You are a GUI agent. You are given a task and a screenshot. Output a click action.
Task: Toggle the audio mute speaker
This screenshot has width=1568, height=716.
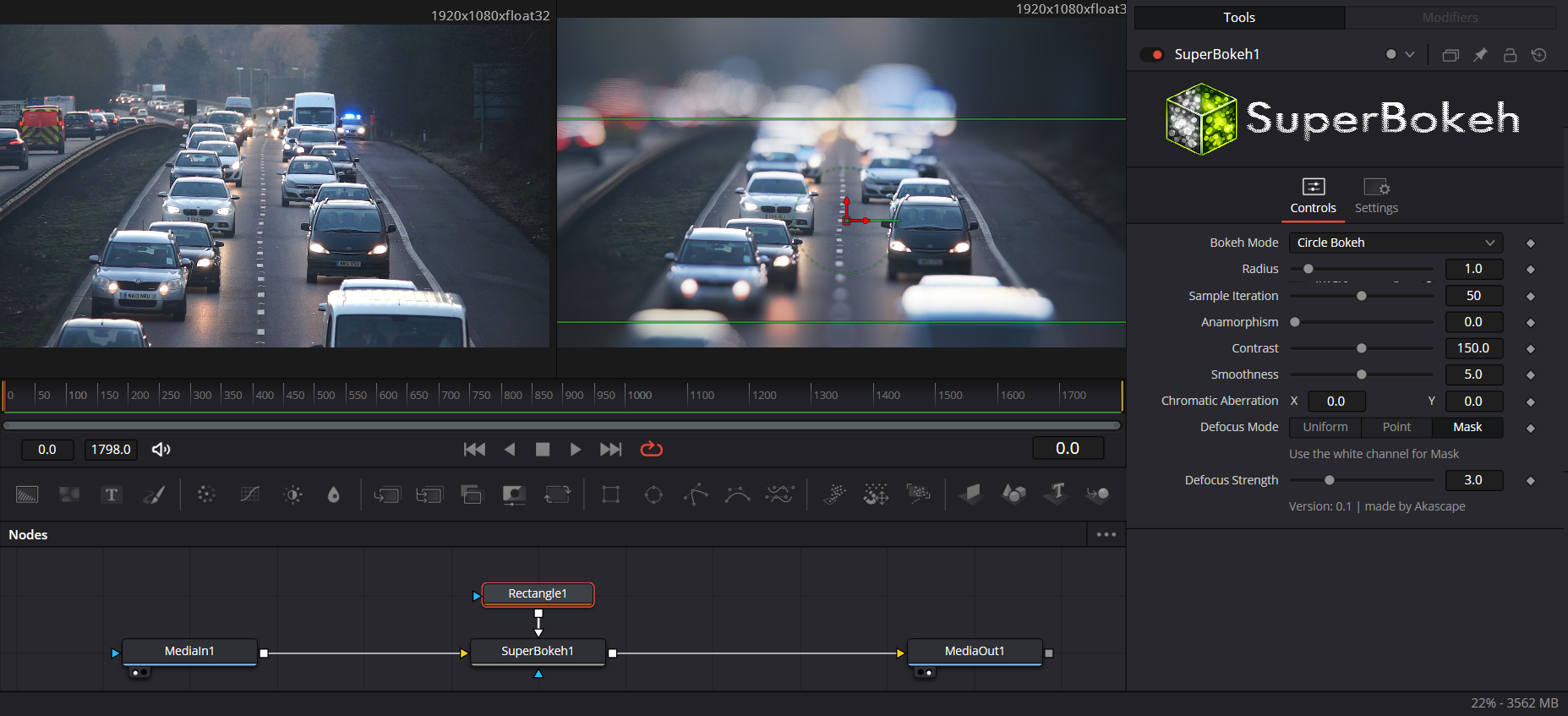(161, 450)
